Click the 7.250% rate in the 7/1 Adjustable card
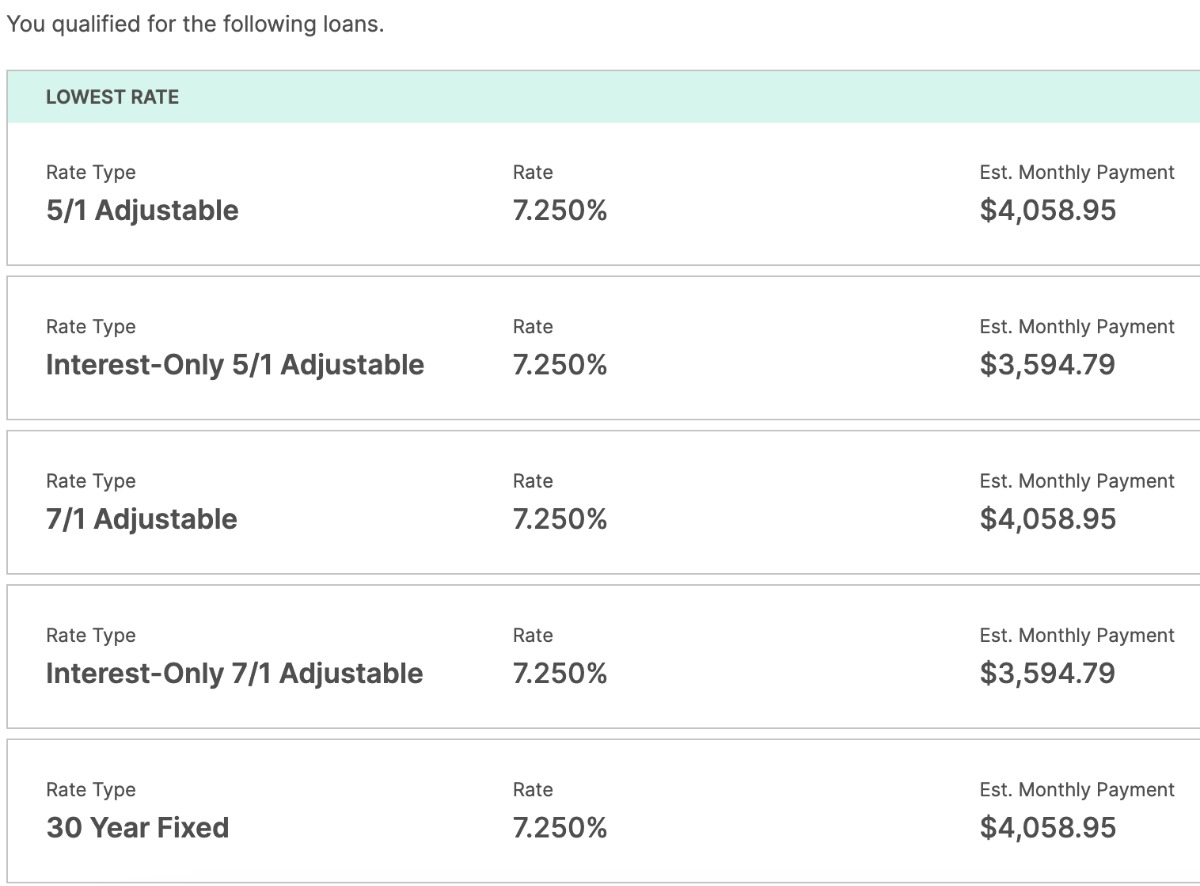Screen dimensions: 1200x886 point(559,520)
